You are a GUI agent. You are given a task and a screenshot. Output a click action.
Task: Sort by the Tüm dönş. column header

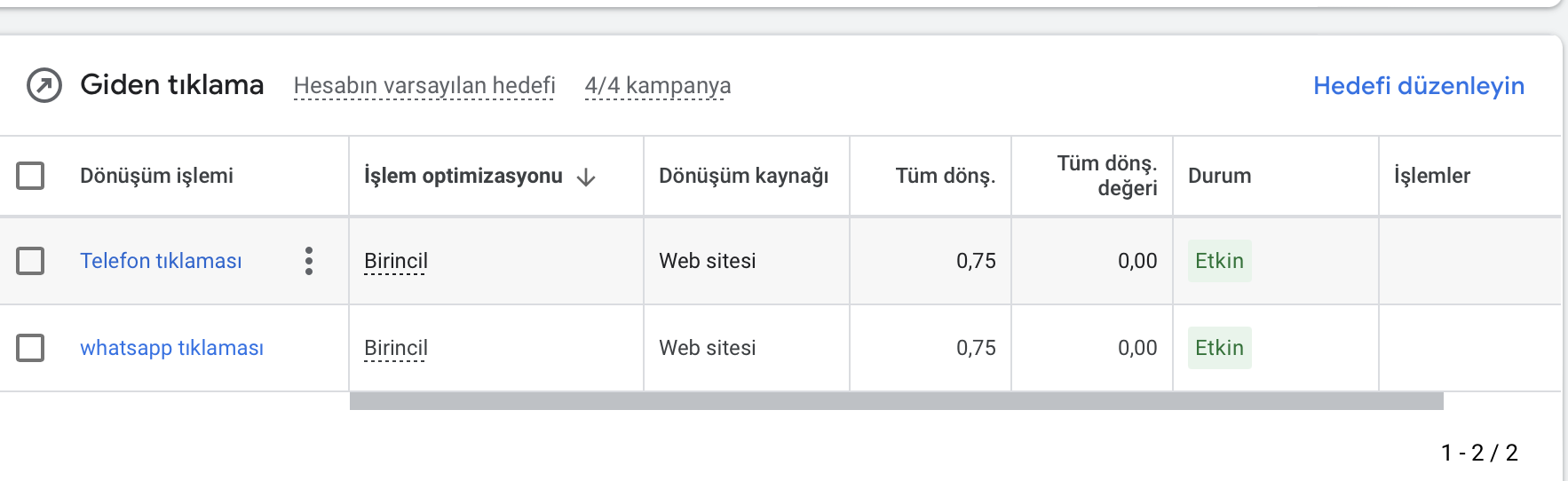coord(946,176)
